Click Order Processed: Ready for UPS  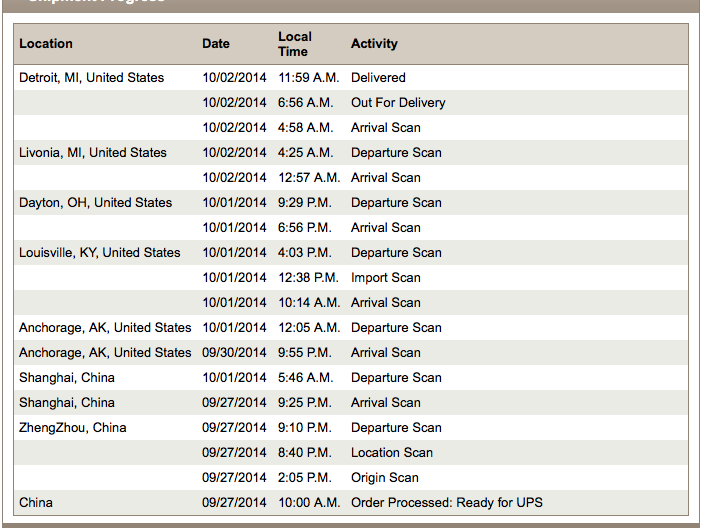point(446,502)
